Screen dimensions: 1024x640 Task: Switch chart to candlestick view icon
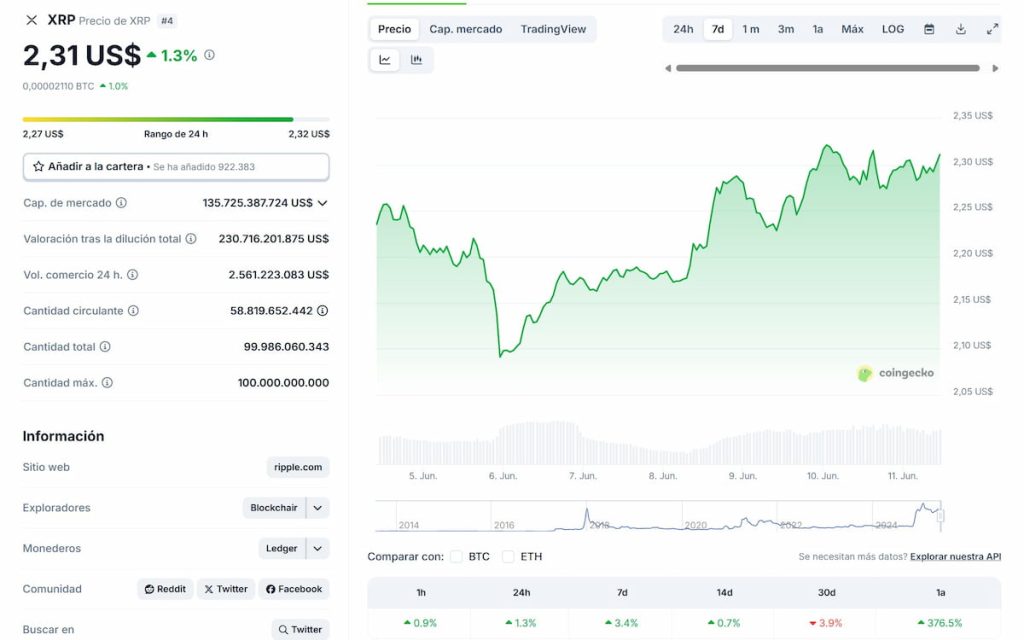coord(416,60)
